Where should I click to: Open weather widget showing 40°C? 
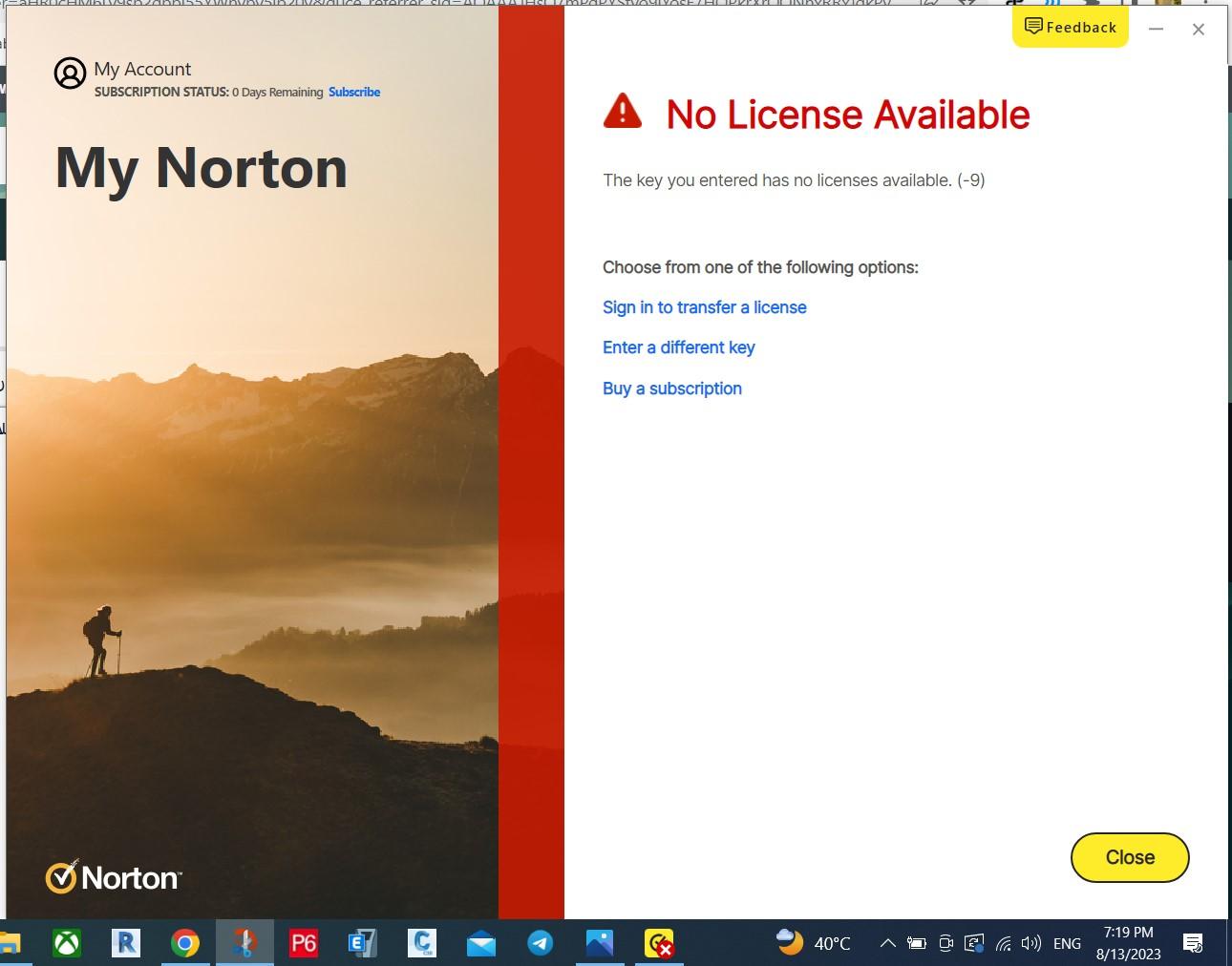pyautogui.click(x=813, y=943)
